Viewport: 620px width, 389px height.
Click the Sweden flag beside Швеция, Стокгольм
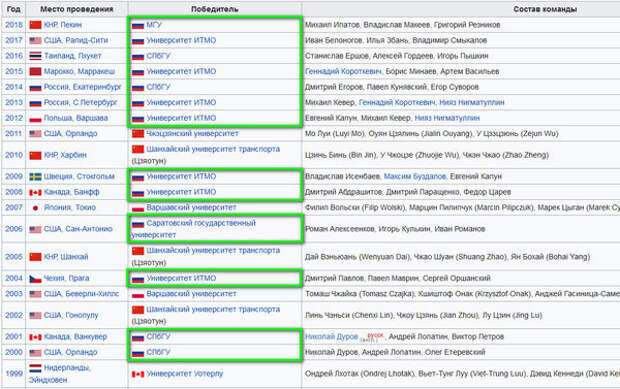click(x=35, y=177)
